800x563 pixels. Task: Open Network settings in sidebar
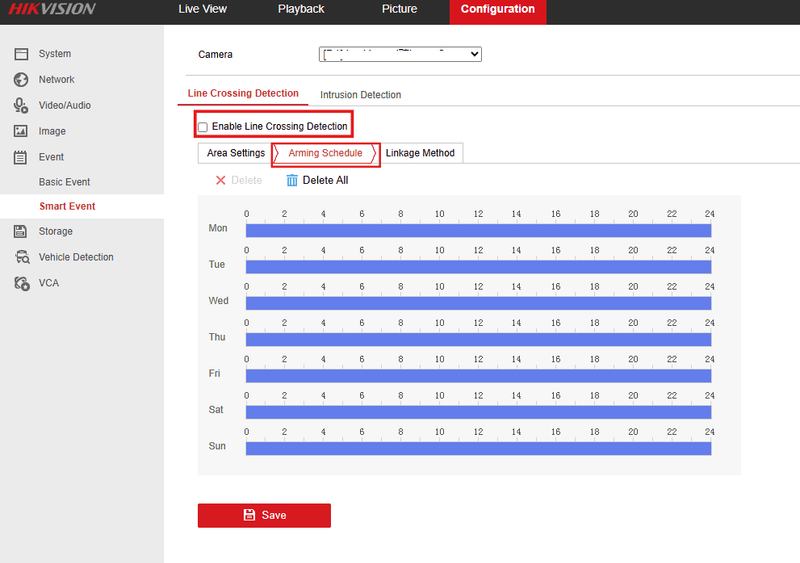[x=57, y=80]
